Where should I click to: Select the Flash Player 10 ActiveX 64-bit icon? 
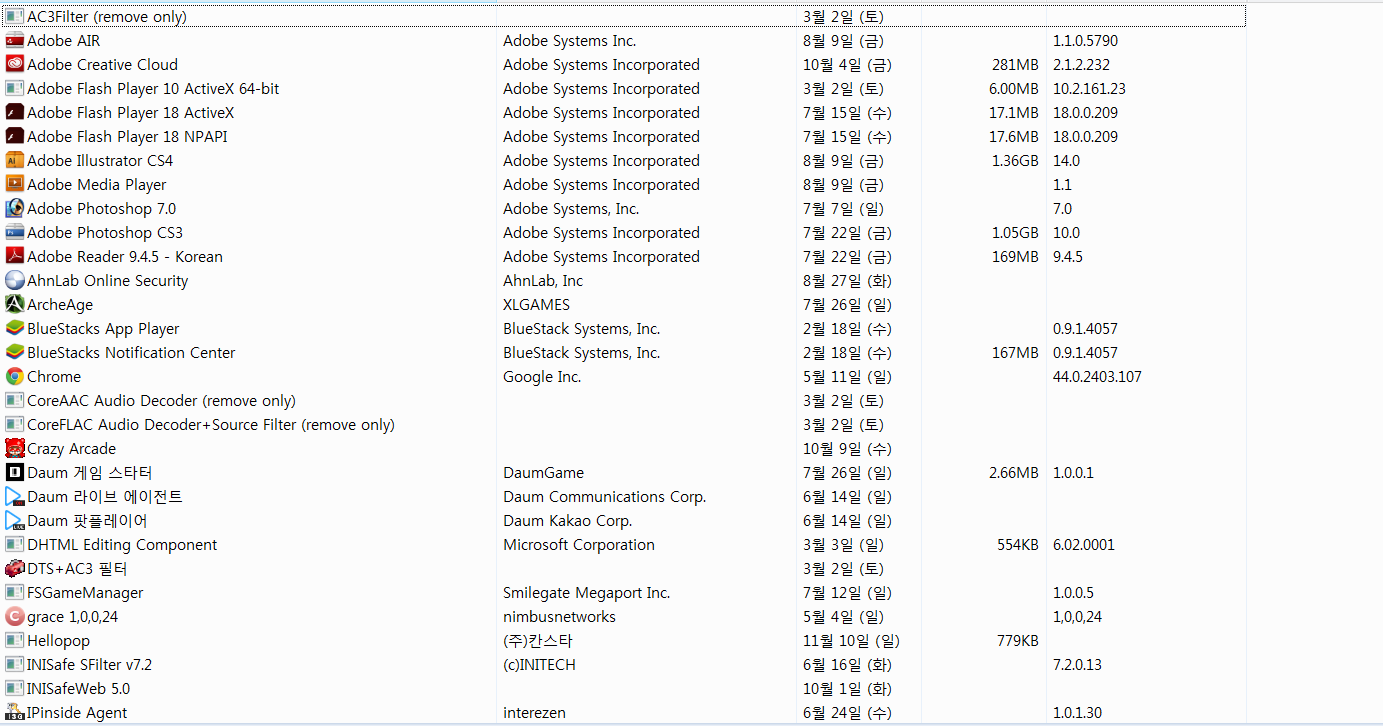(14, 89)
